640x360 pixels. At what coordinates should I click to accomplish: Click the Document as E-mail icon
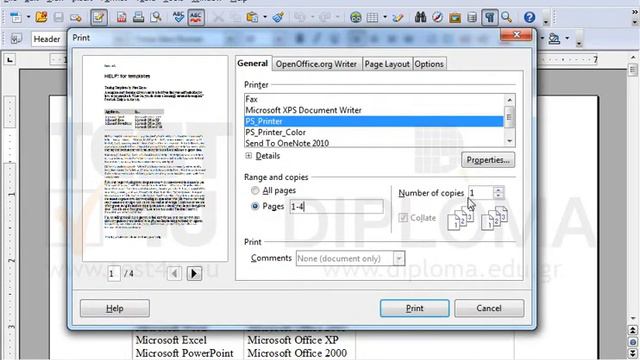76,17
